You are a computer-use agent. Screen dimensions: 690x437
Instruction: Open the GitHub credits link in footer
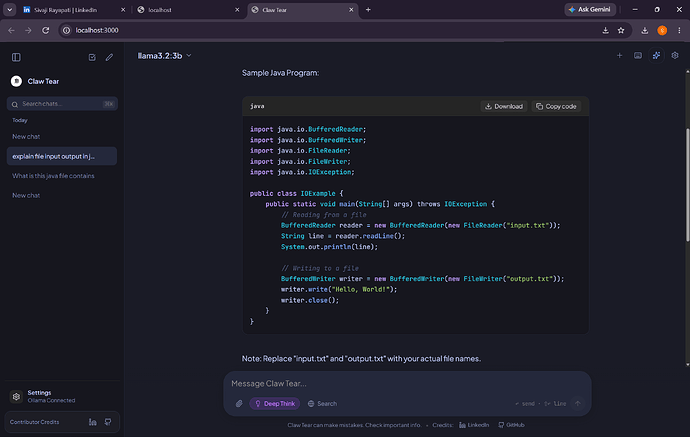click(511, 425)
